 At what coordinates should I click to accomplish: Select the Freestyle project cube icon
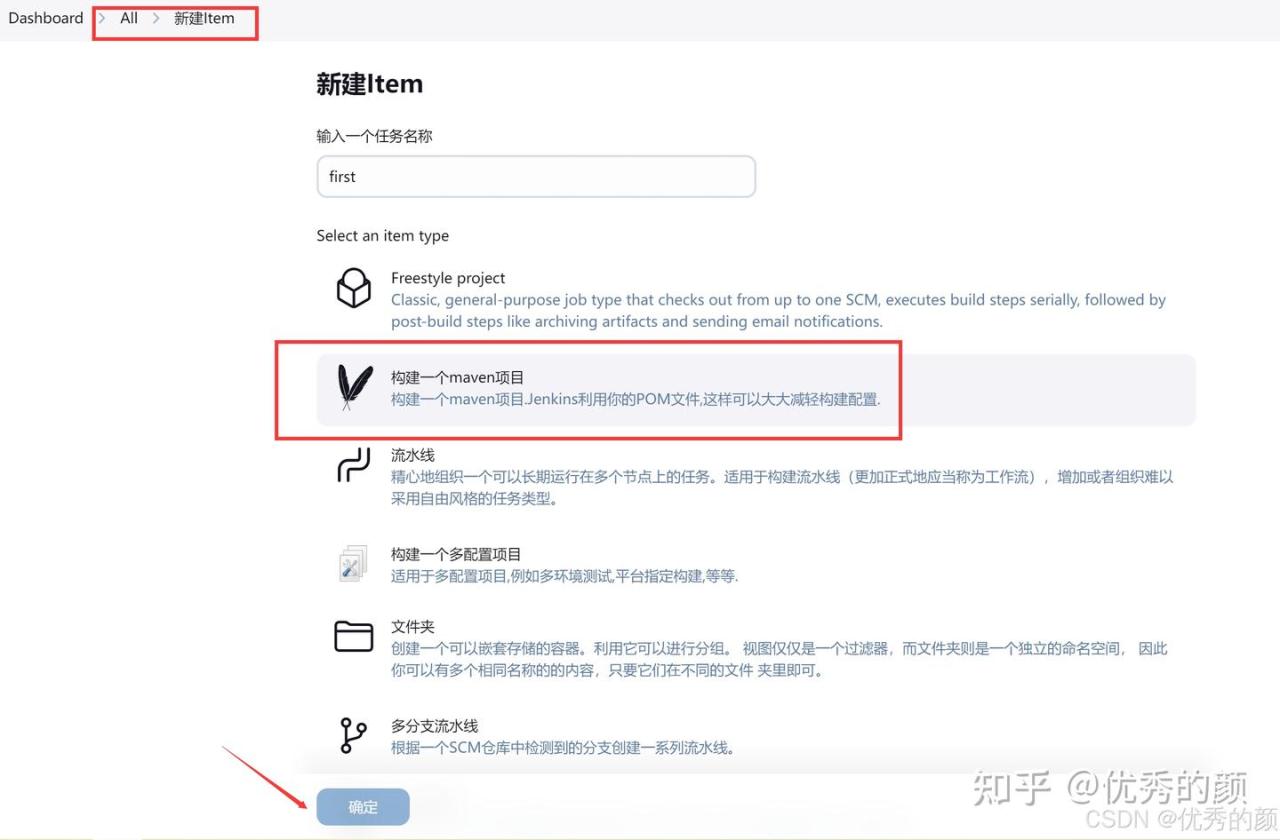(x=354, y=288)
